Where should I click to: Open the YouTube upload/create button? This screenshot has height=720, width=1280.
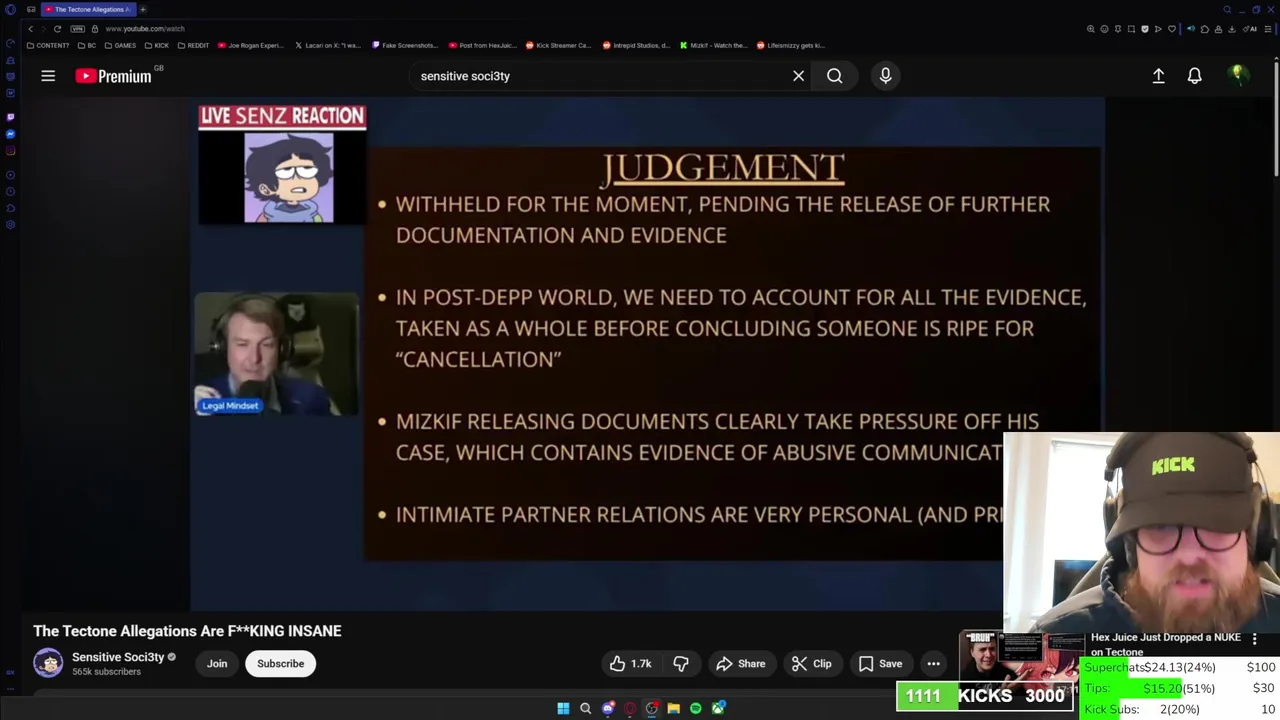click(x=1158, y=76)
